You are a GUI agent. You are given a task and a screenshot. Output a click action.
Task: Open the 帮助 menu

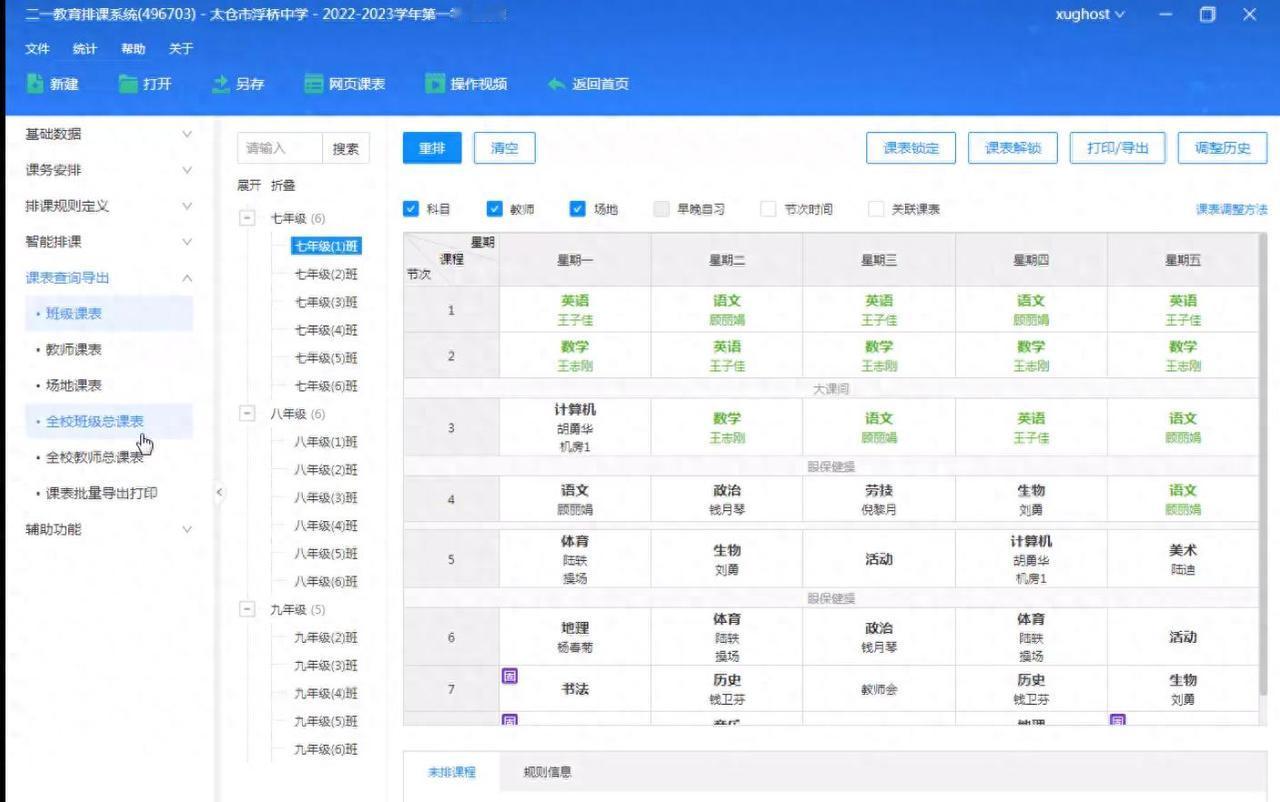tap(133, 49)
